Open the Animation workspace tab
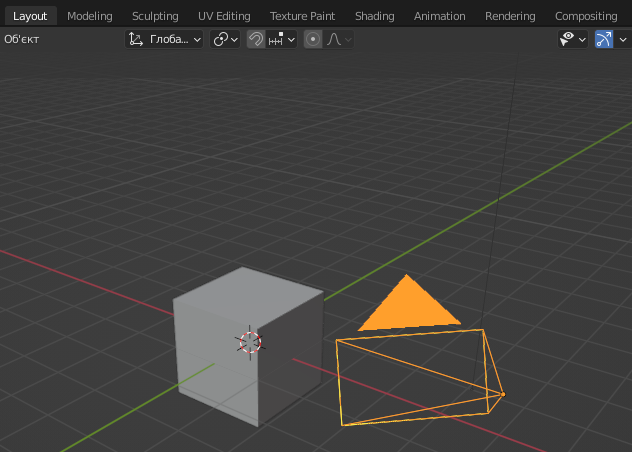The image size is (632, 452). point(439,16)
